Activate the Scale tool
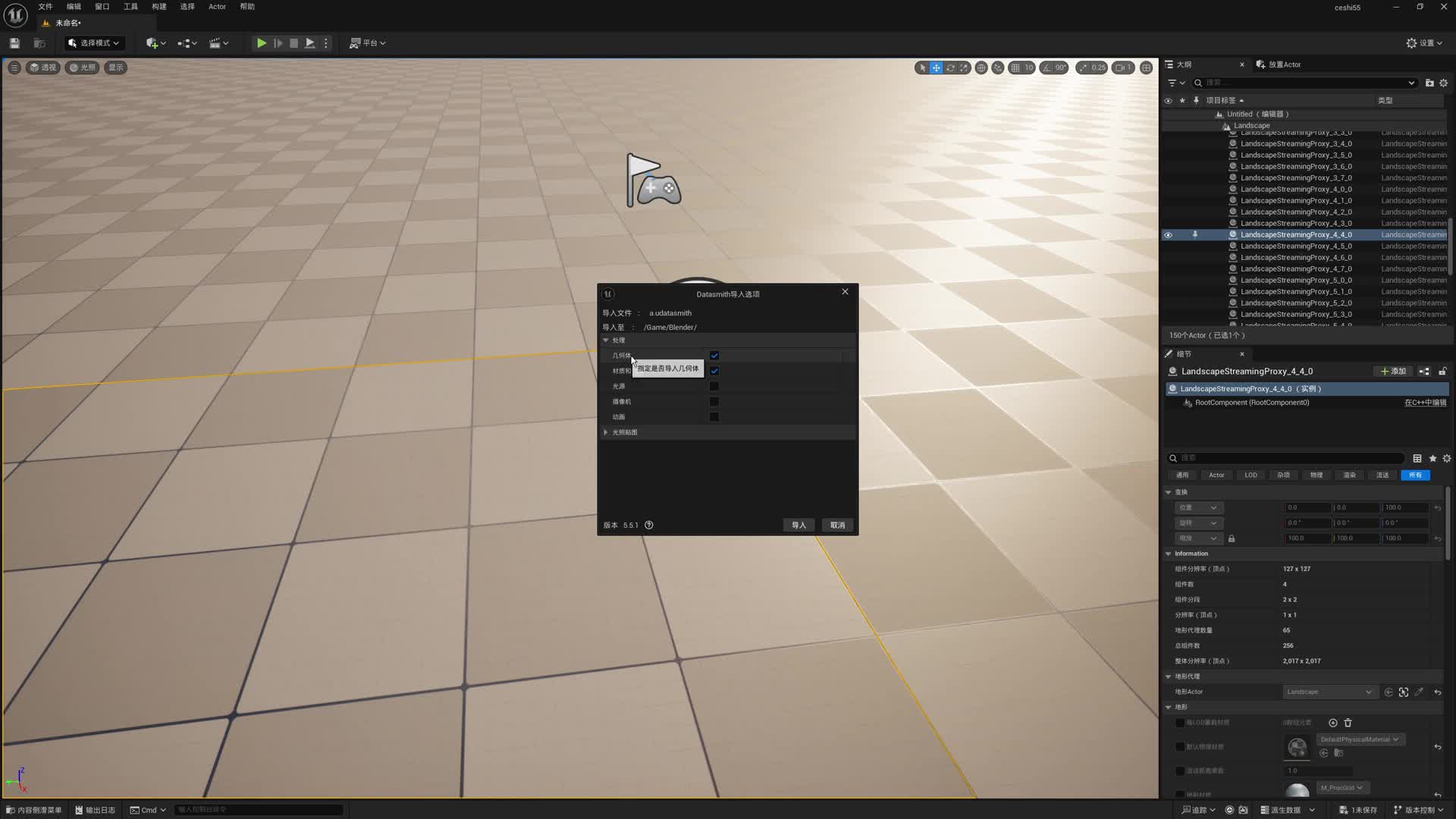Image resolution: width=1456 pixels, height=819 pixels. pos(963,67)
